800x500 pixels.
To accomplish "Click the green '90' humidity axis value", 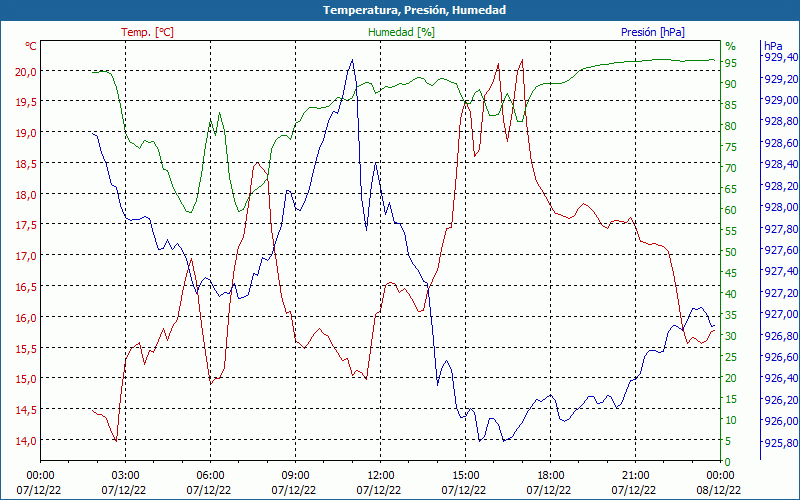I will tap(731, 84).
